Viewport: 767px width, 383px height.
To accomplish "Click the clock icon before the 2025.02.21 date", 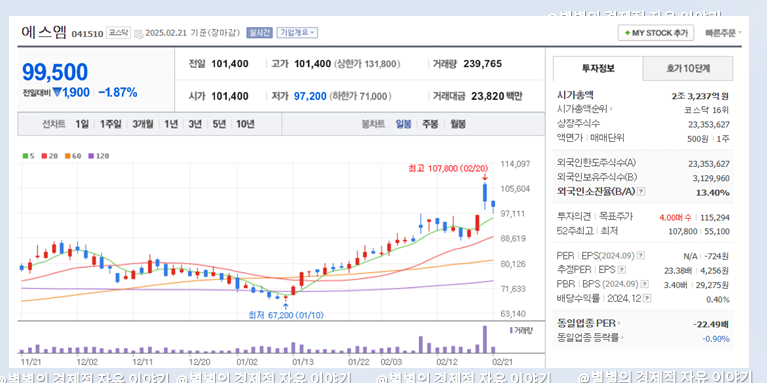I will pos(138,33).
